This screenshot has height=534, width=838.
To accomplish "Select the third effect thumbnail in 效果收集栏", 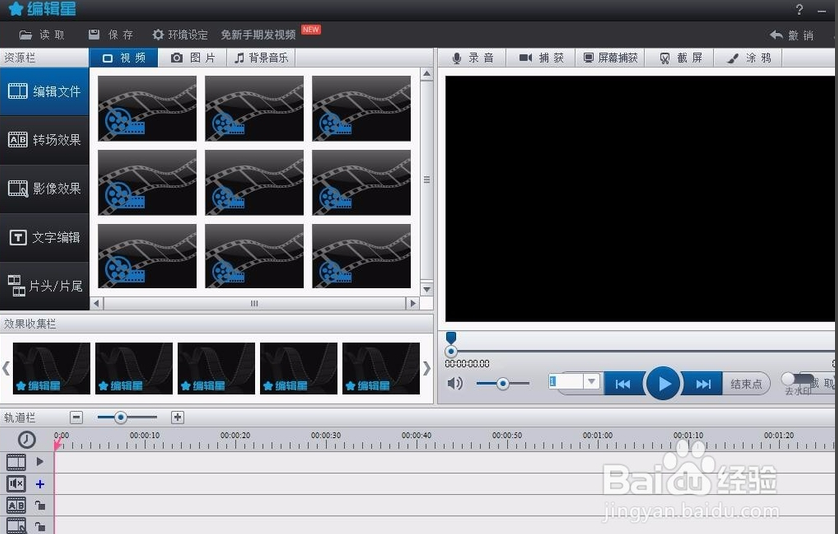I will 216,368.
